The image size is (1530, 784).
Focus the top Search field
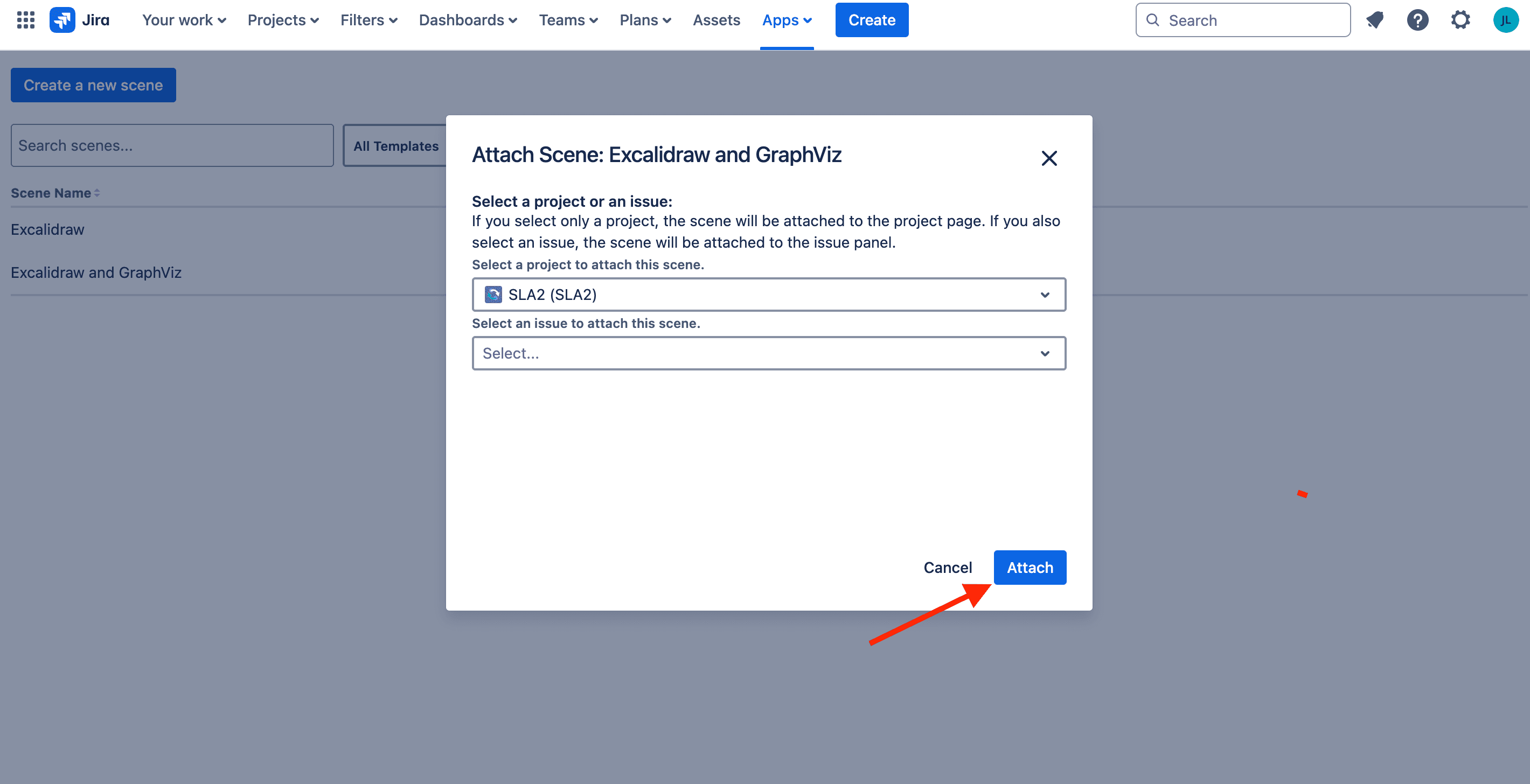click(x=1243, y=20)
